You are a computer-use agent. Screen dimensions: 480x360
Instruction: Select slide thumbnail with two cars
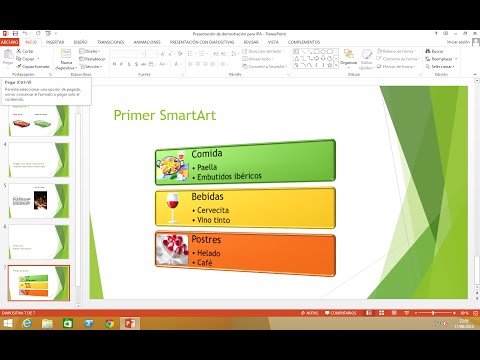(x=39, y=120)
